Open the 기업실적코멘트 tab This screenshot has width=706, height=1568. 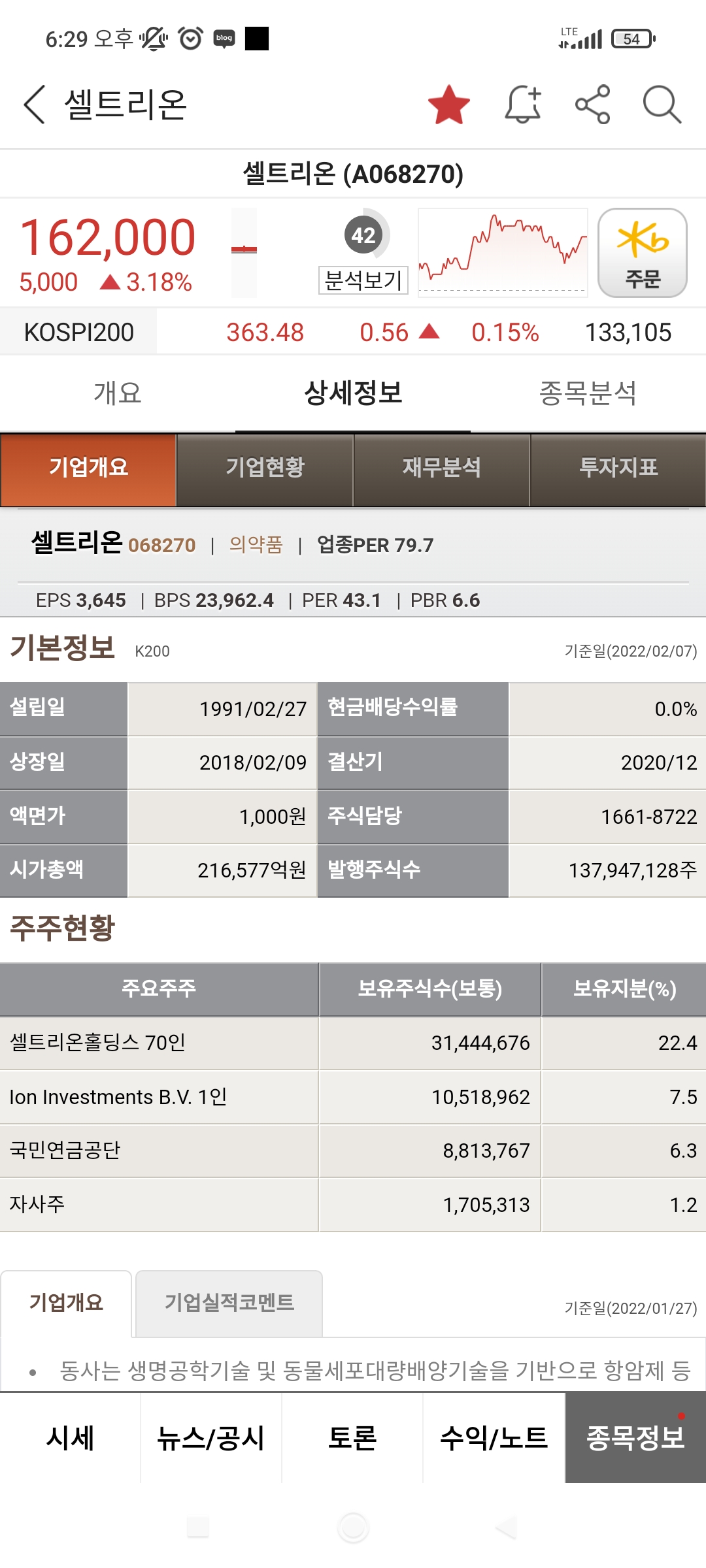click(229, 1303)
